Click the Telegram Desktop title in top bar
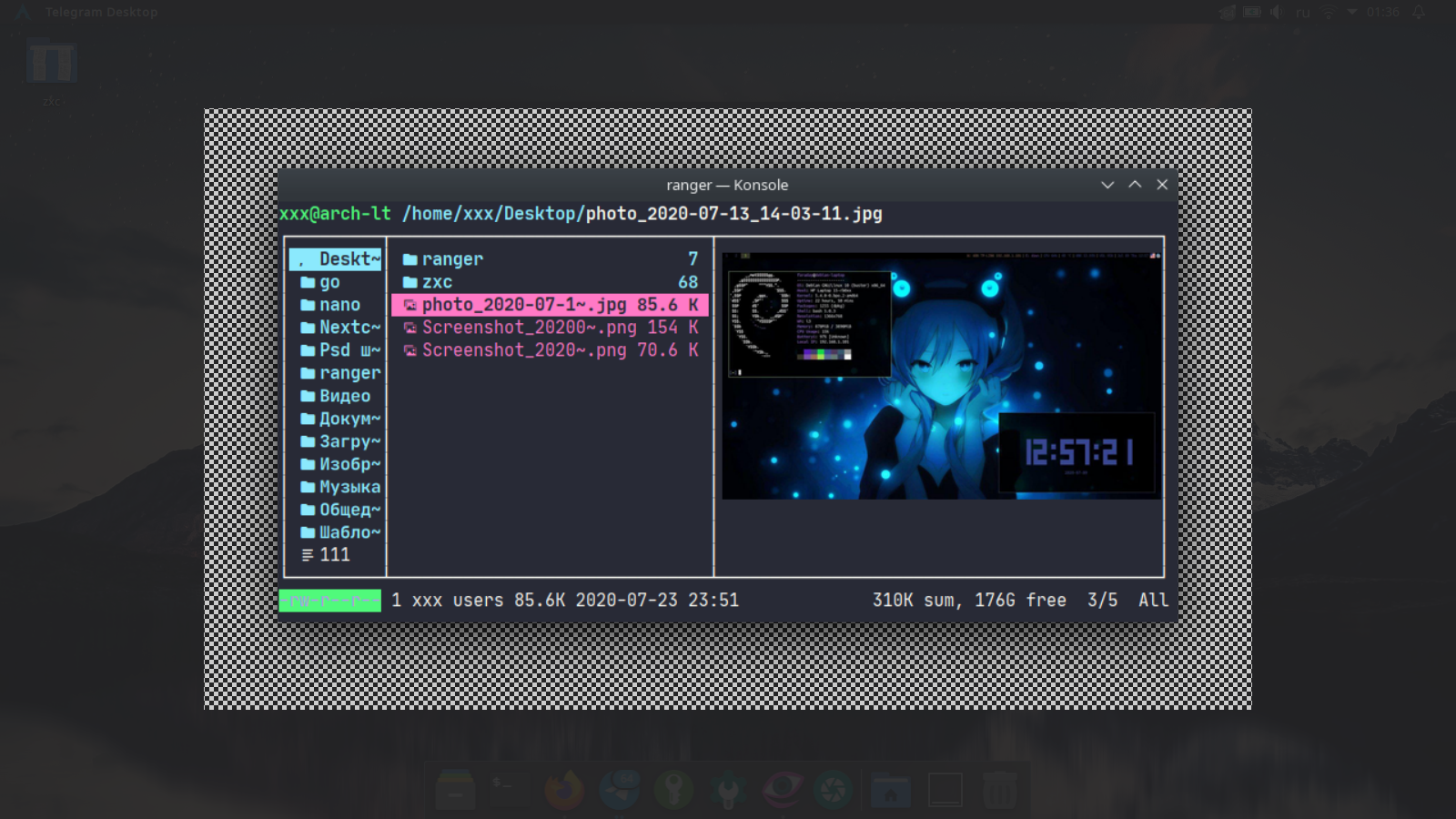 click(101, 12)
